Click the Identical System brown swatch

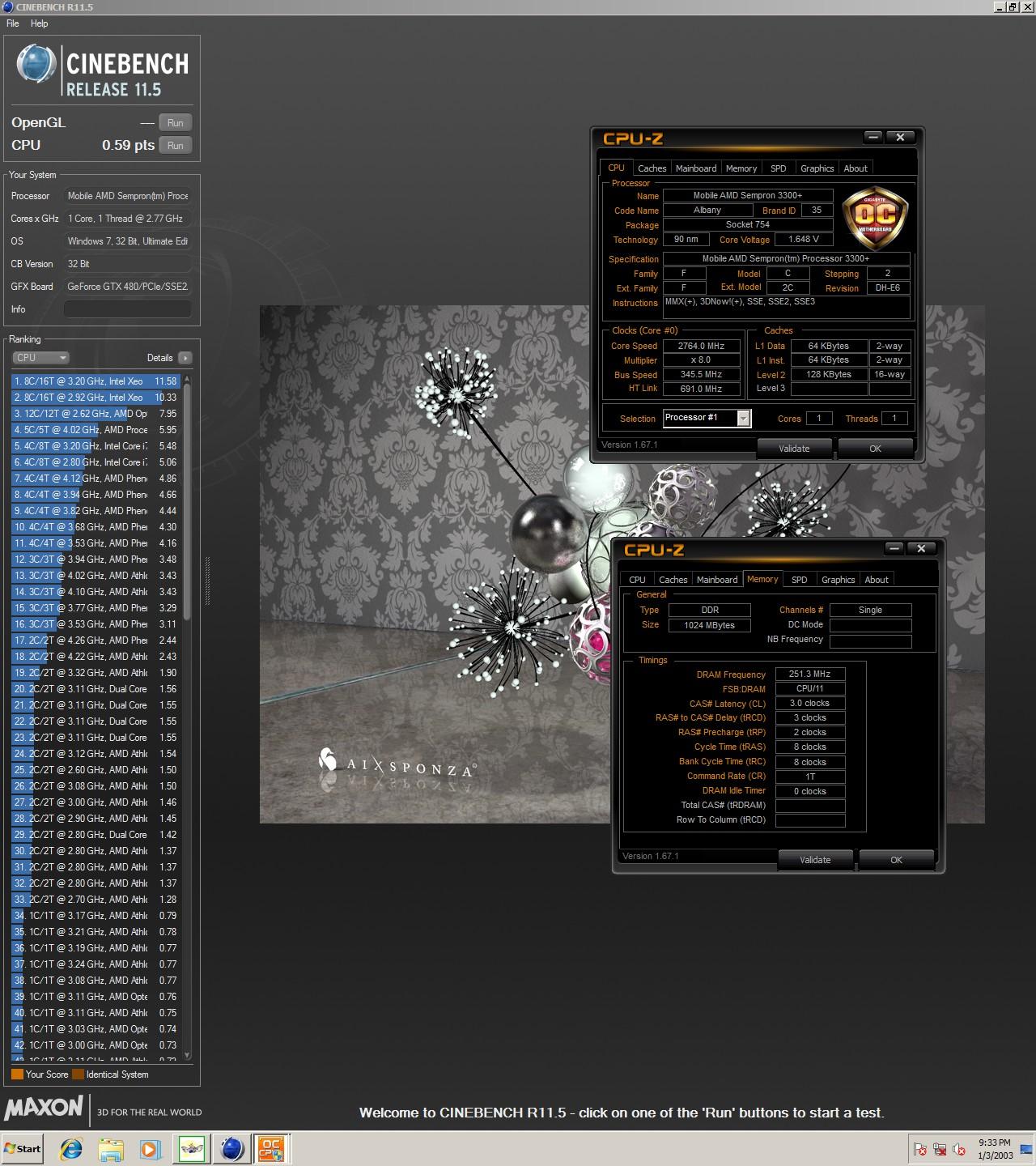(78, 1075)
